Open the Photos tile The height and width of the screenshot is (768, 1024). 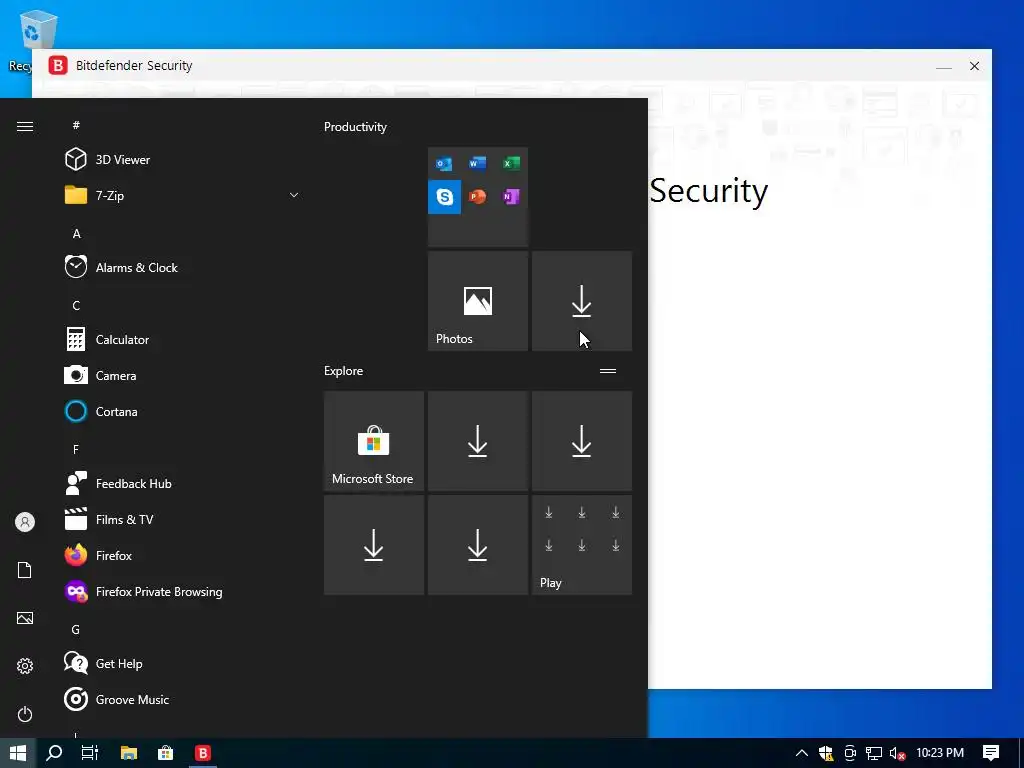pyautogui.click(x=478, y=301)
